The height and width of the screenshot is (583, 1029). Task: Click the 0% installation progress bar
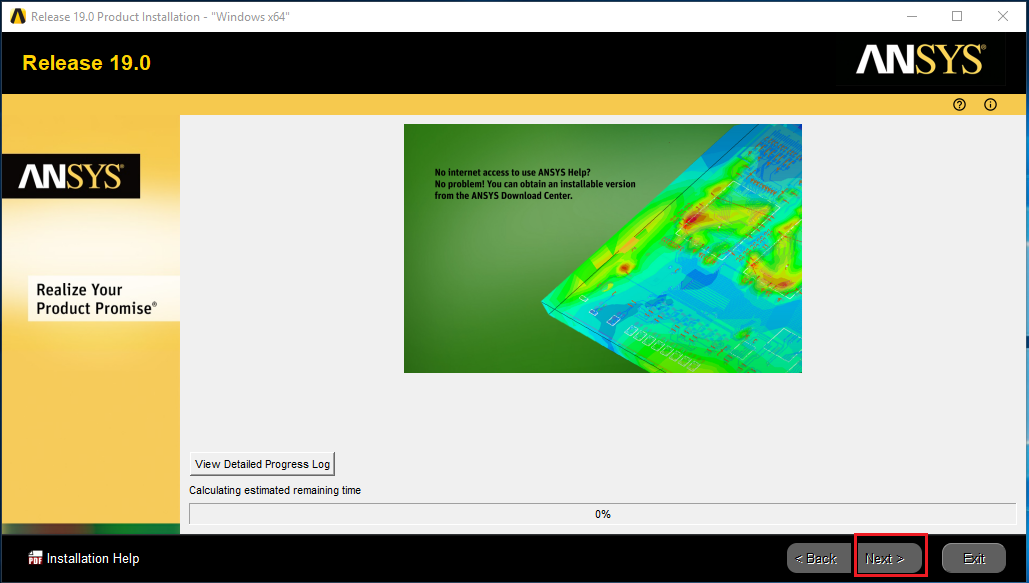pos(602,514)
